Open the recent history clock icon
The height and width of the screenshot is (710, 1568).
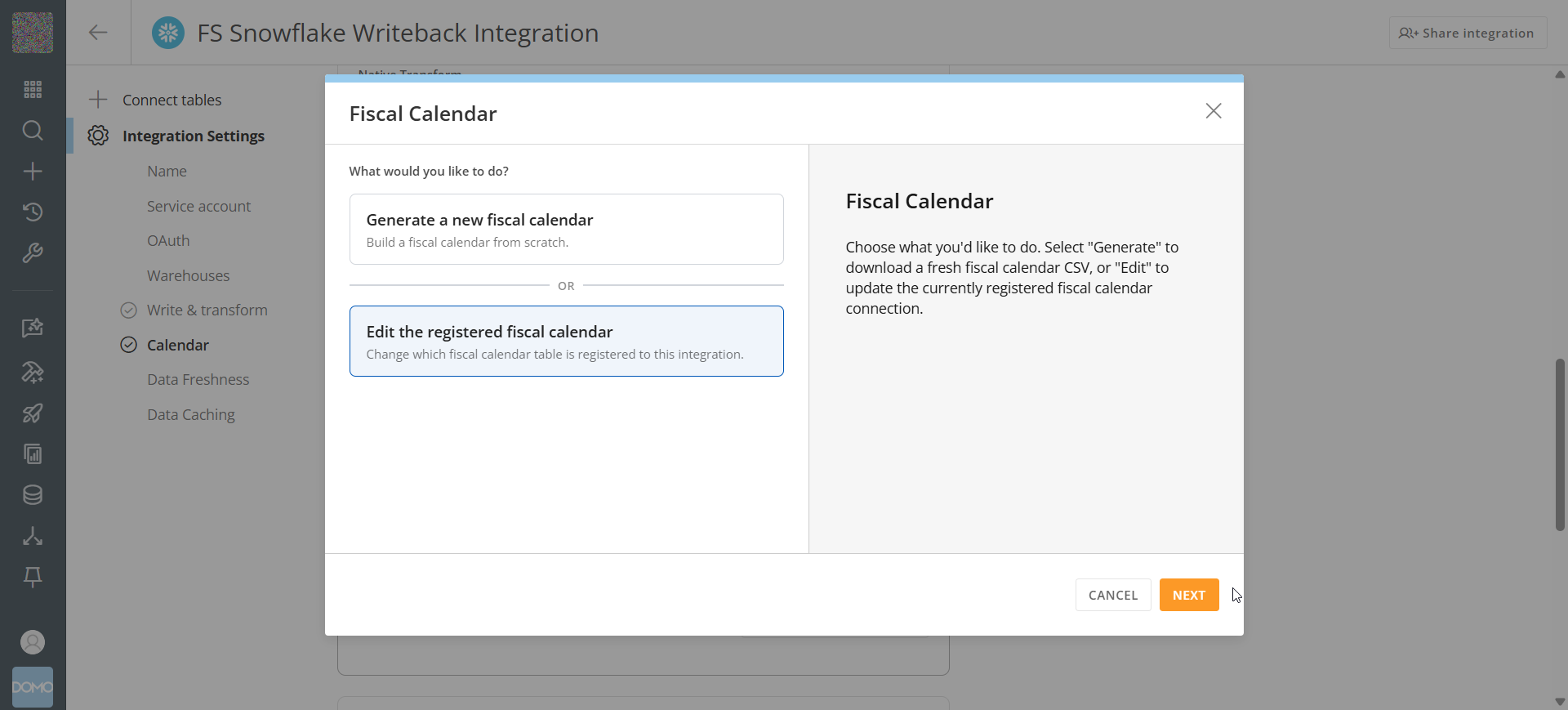[x=33, y=212]
